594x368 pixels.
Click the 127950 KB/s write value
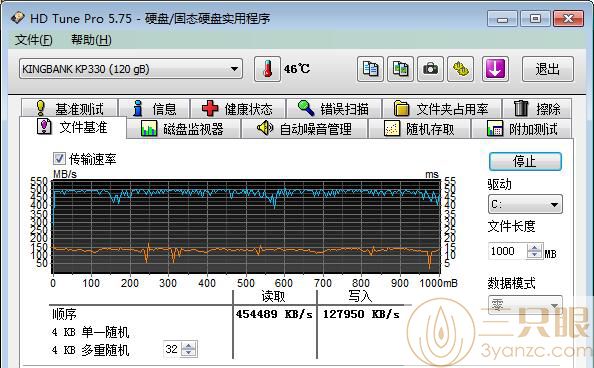(361, 314)
